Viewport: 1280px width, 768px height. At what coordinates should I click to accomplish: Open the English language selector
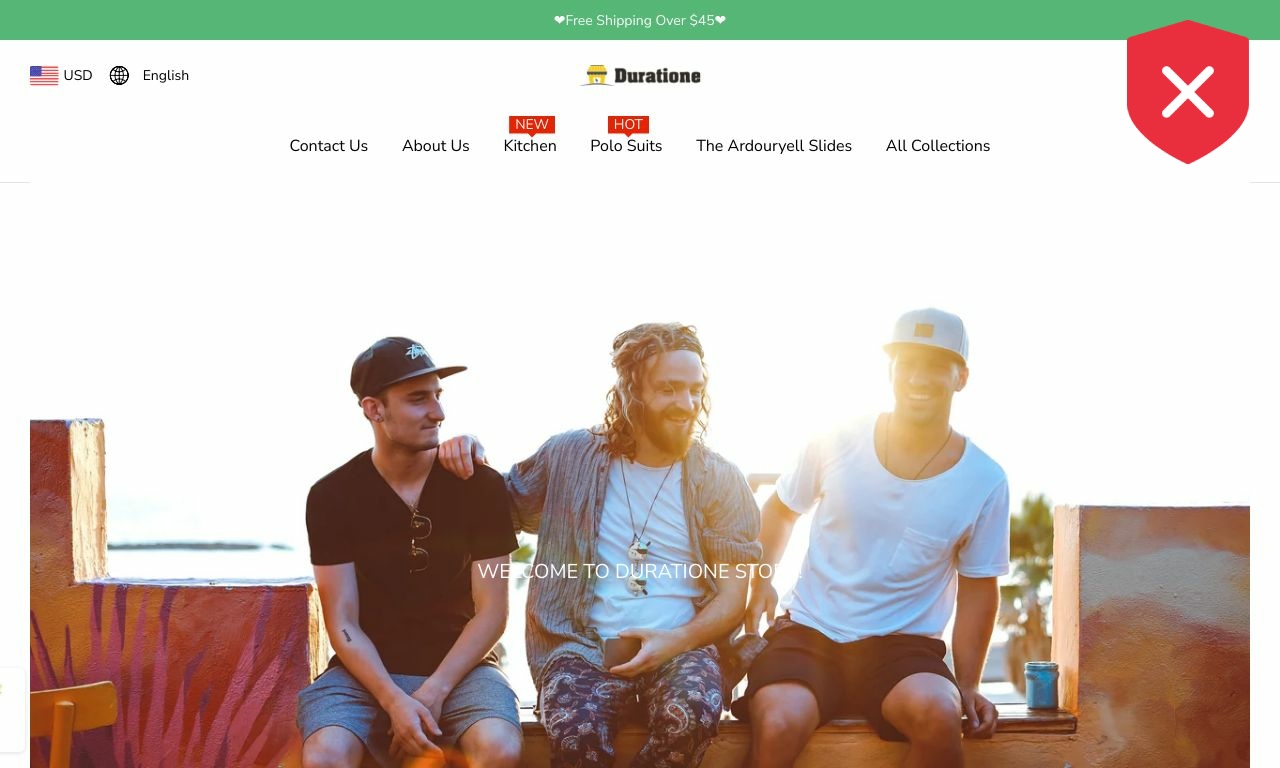149,75
